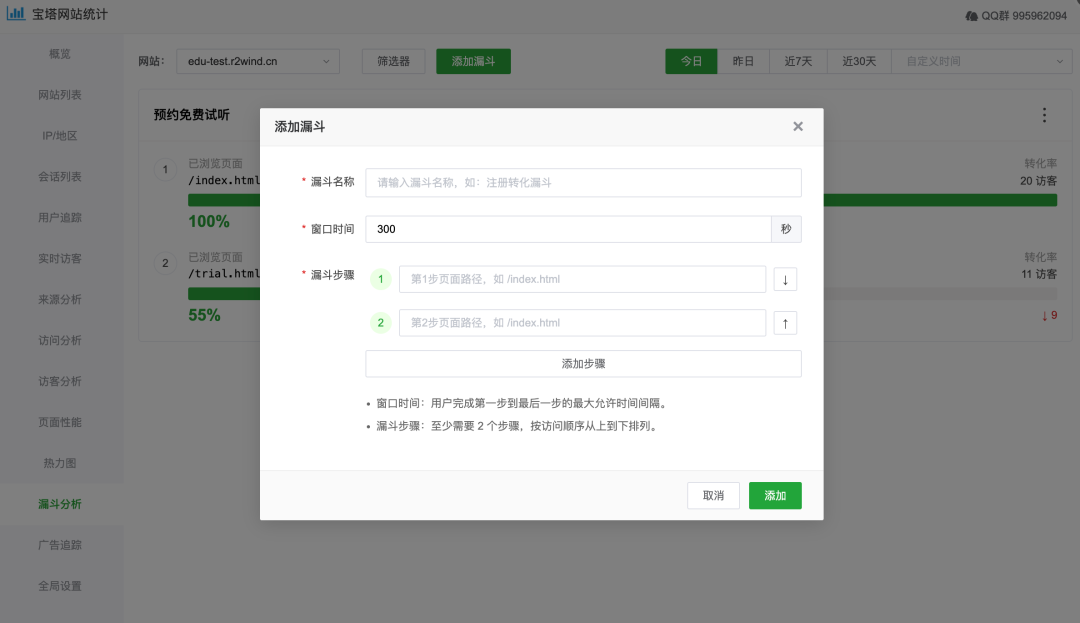The width and height of the screenshot is (1080, 623).
Task: Click the QQ群 995962094 text
Action: tap(1024, 16)
